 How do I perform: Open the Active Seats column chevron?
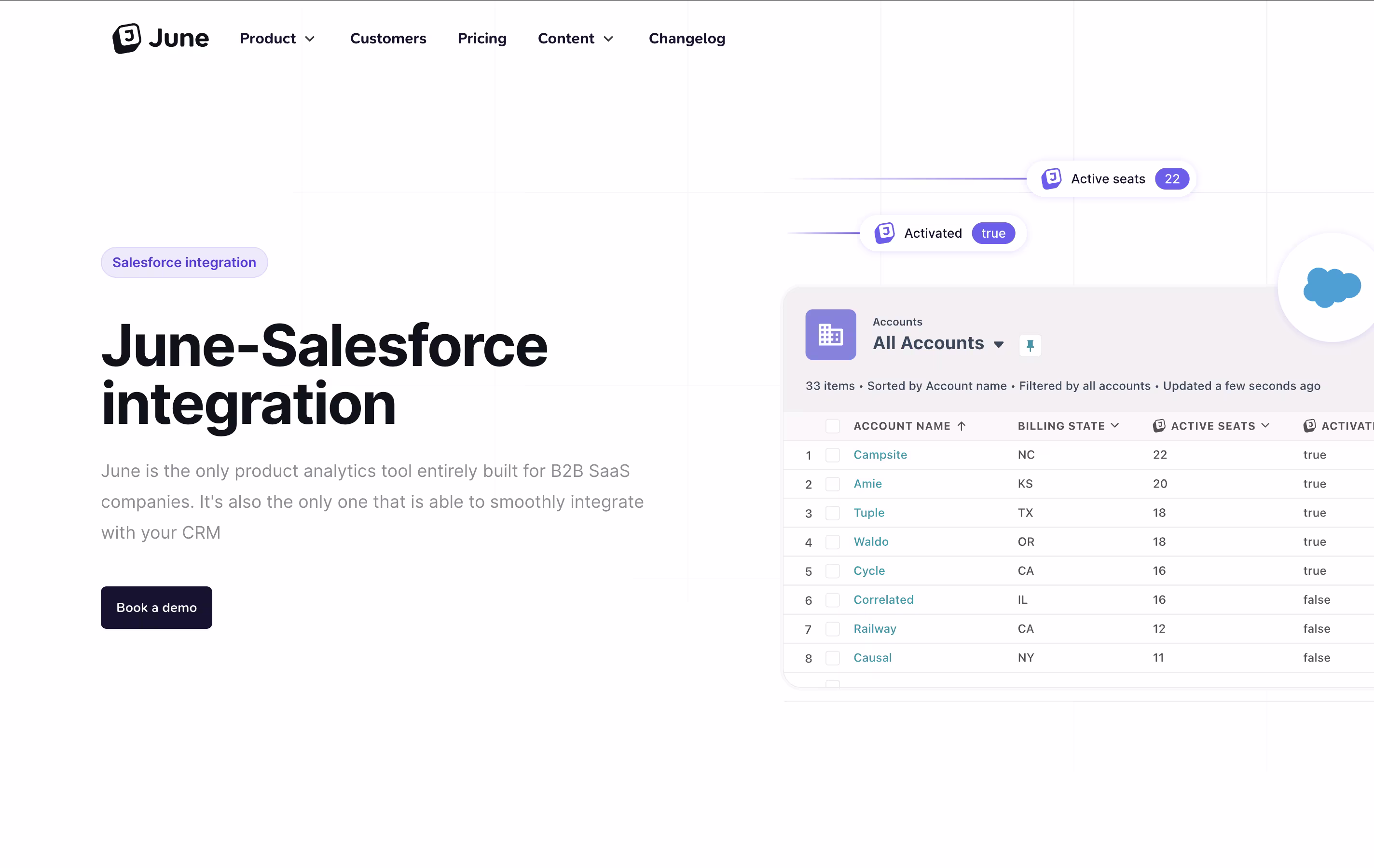click(x=1265, y=425)
